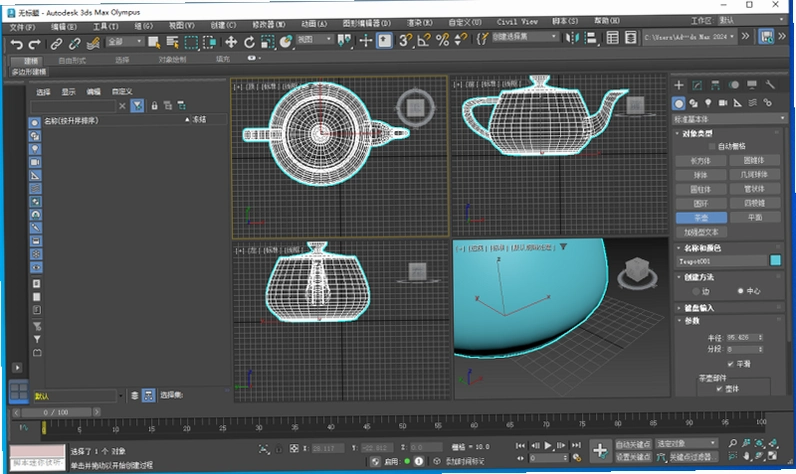The width and height of the screenshot is (796, 474).
Task: Open Select by Name list tool
Action: pyautogui.click(x=173, y=42)
